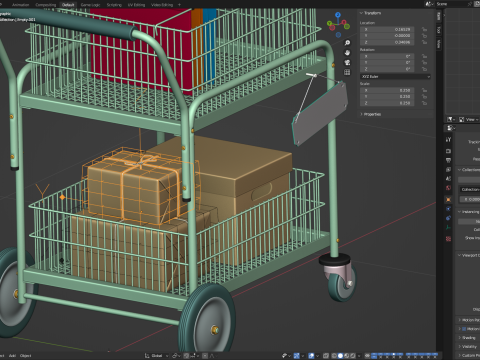Select material preview shading icon
Image resolution: width=480 pixels, height=360 pixels.
click(x=347, y=356)
